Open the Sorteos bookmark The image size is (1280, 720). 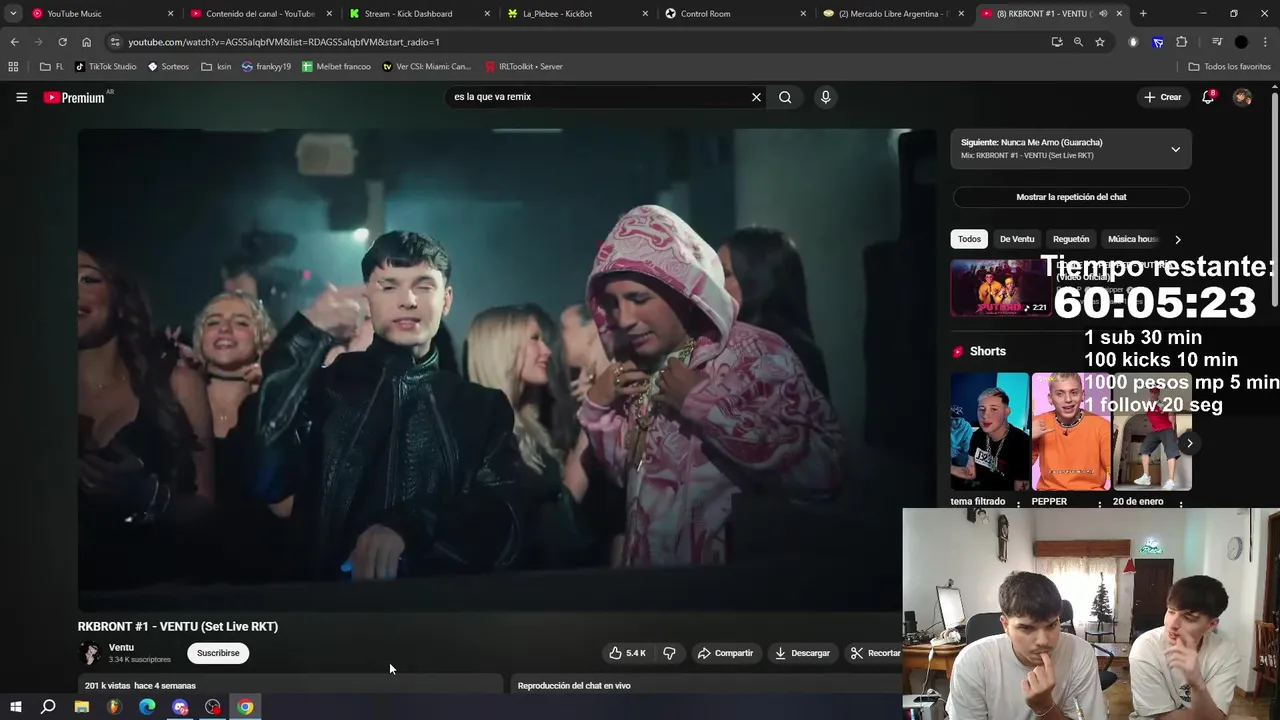click(168, 67)
